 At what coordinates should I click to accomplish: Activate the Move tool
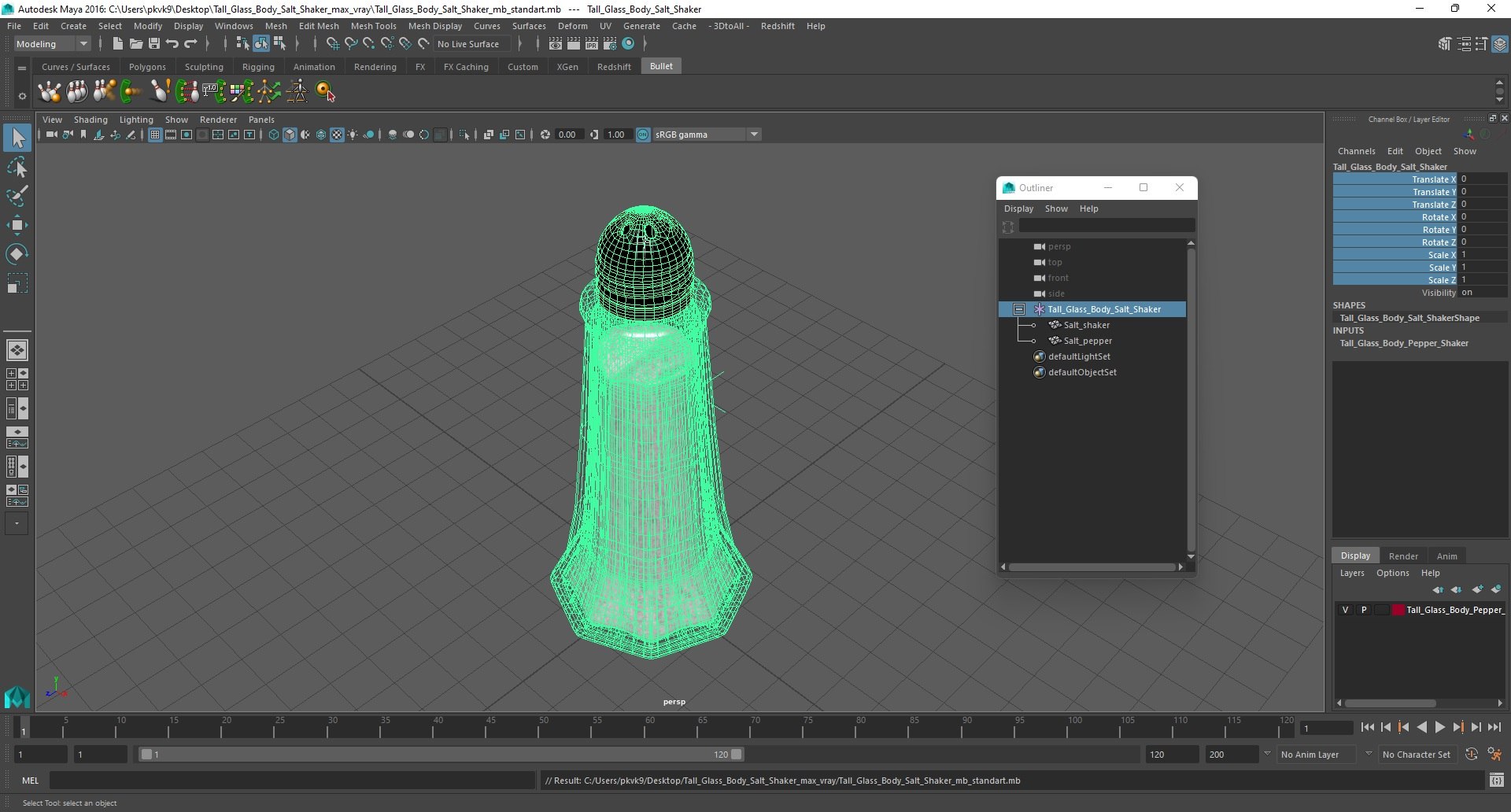pyautogui.click(x=17, y=225)
